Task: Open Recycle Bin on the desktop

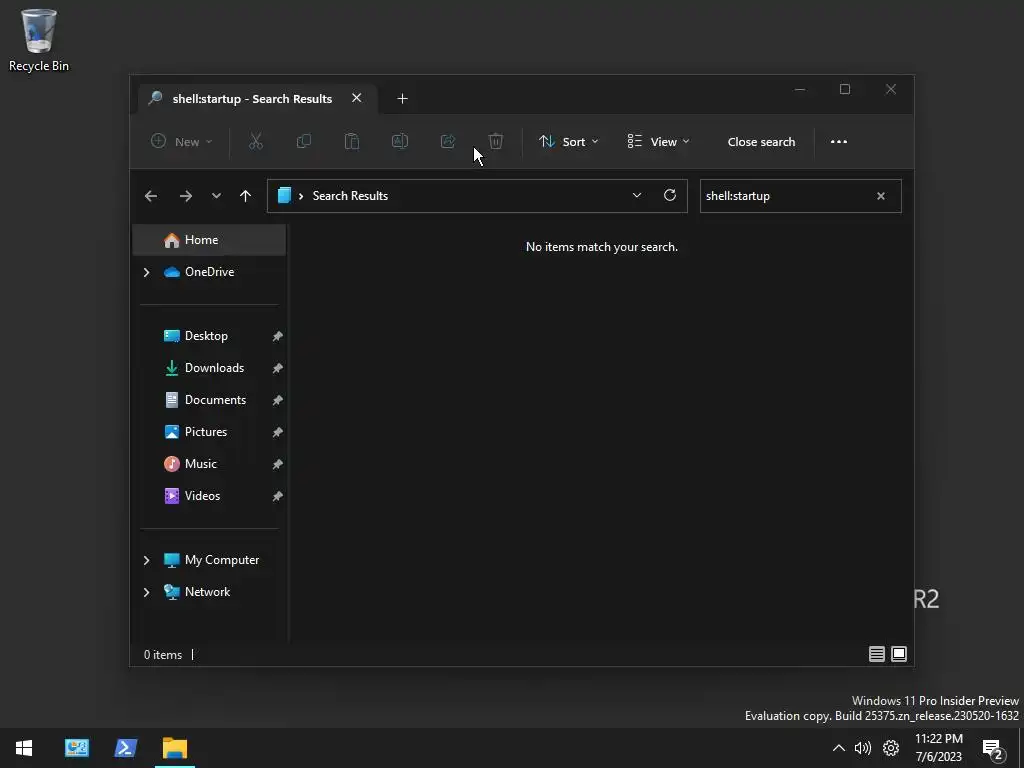Action: point(39,40)
